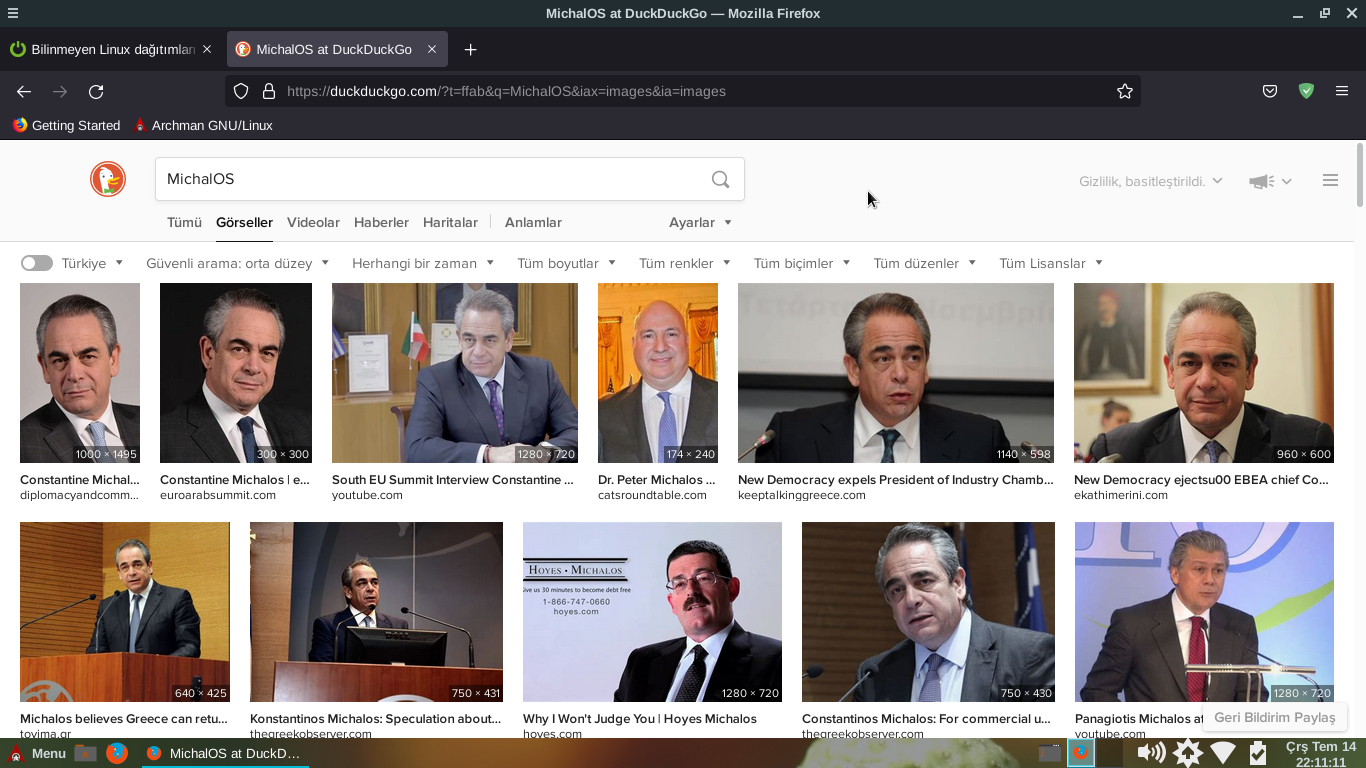Open the catsroundtable.com source link
Image resolution: width=1366 pixels, height=768 pixels.
click(x=652, y=495)
